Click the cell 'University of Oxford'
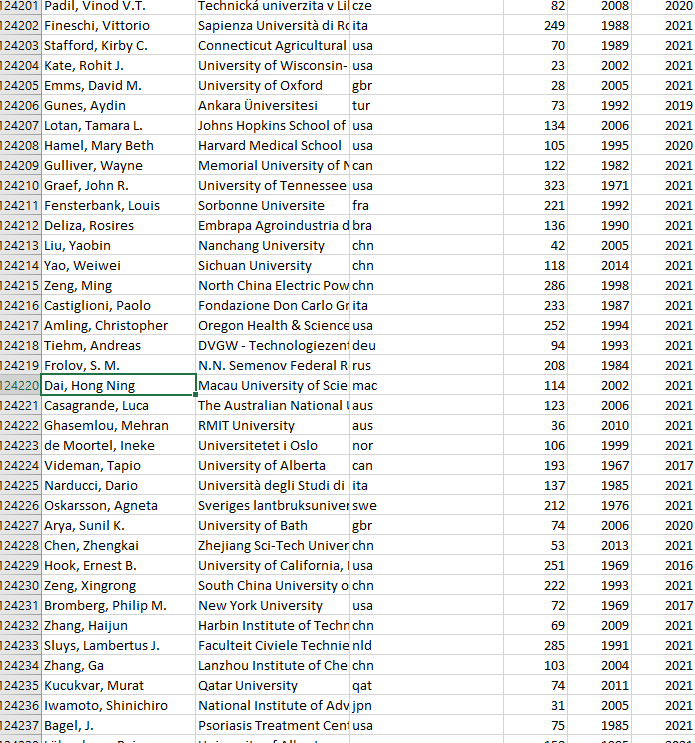The height and width of the screenshot is (743, 695). pos(272,85)
